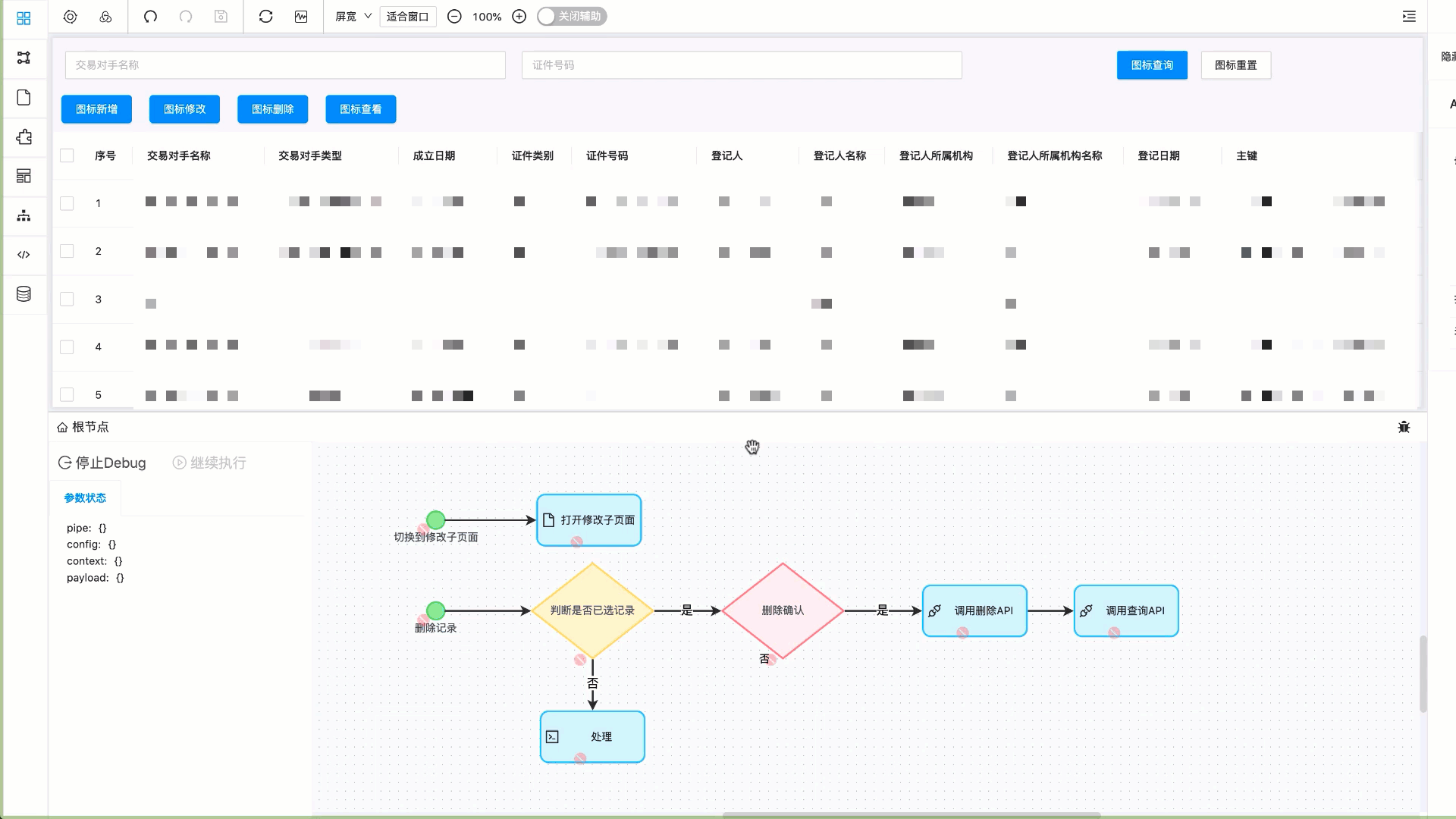Image resolution: width=1456 pixels, height=819 pixels.
Task: Click the 图标新增 button
Action: pyautogui.click(x=96, y=109)
